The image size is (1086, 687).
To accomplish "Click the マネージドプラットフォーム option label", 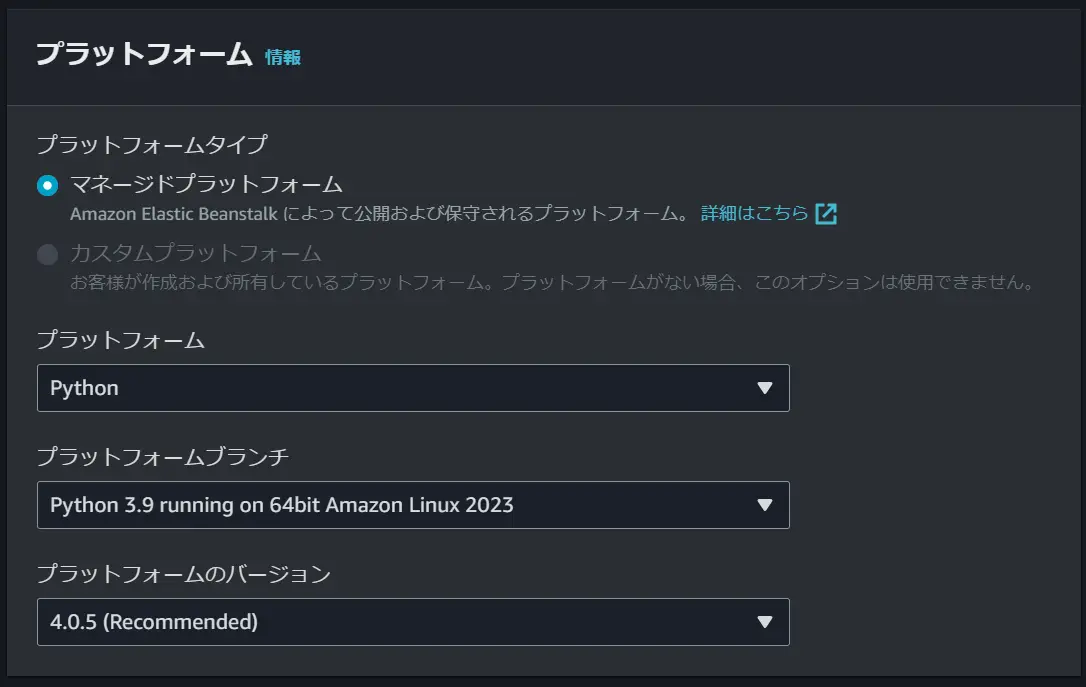I will coord(206,184).
